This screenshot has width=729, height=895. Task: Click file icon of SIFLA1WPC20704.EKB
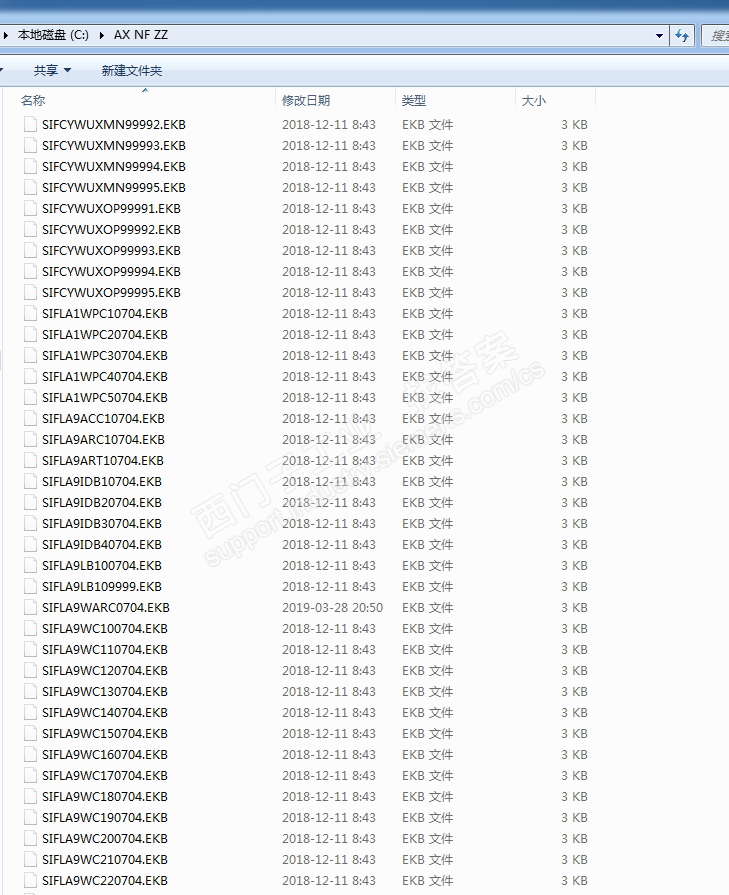tap(31, 334)
